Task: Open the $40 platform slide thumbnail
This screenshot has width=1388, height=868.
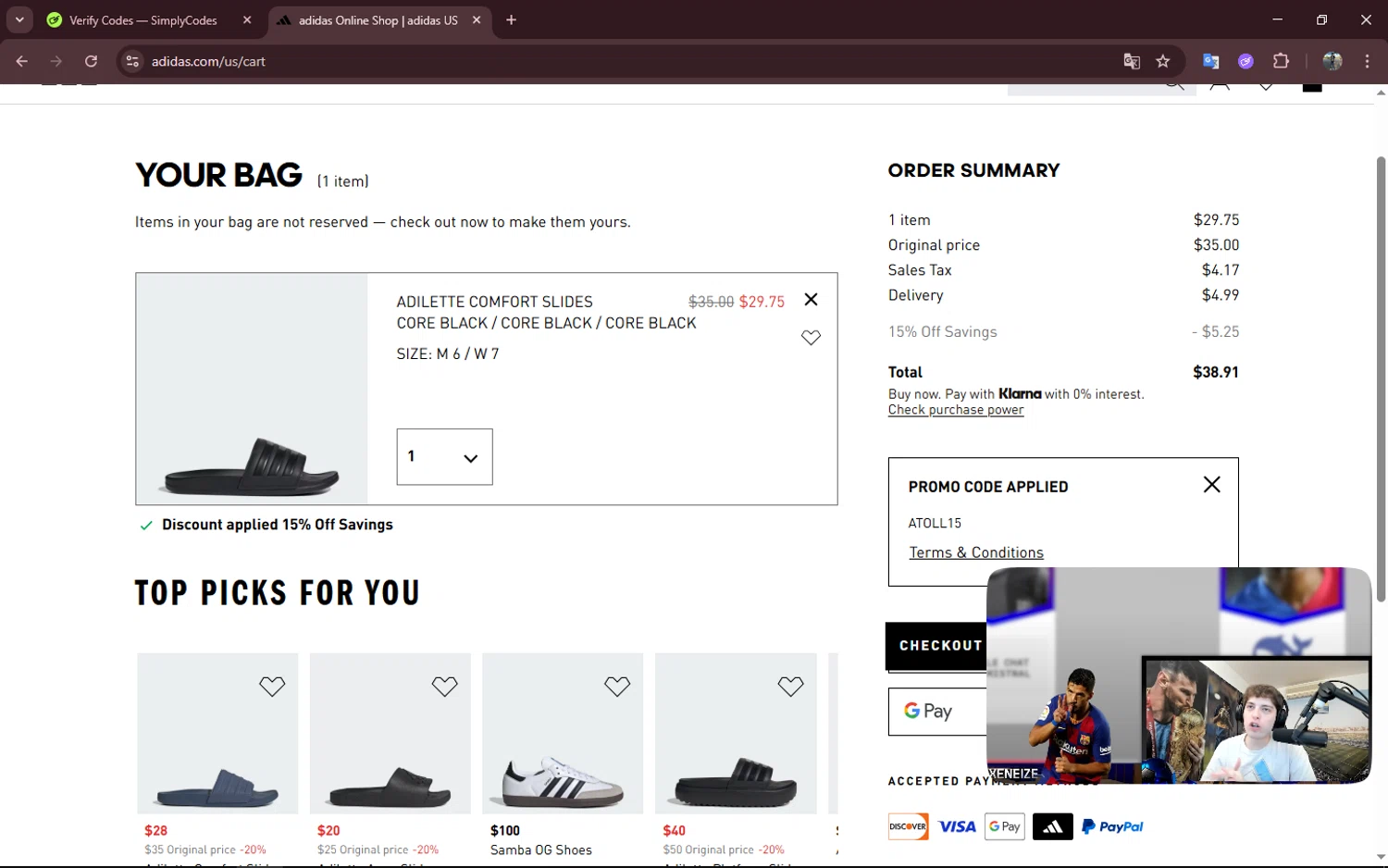Action: pos(736,734)
